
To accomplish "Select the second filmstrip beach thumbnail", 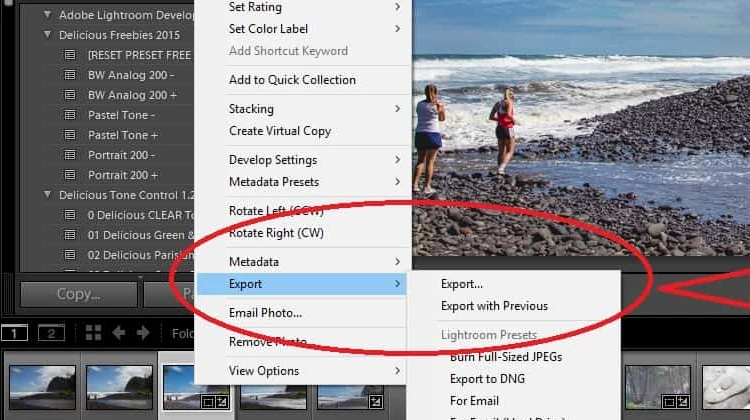I will (x=120, y=387).
